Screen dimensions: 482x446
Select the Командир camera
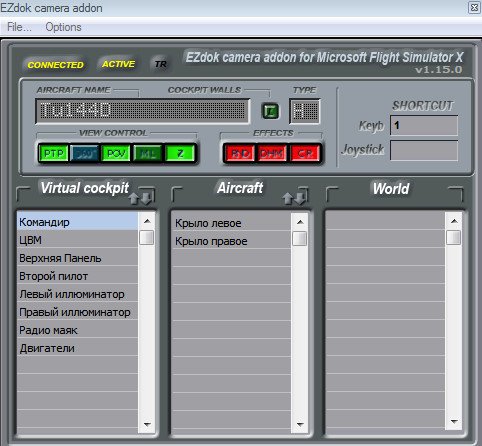pos(77,222)
